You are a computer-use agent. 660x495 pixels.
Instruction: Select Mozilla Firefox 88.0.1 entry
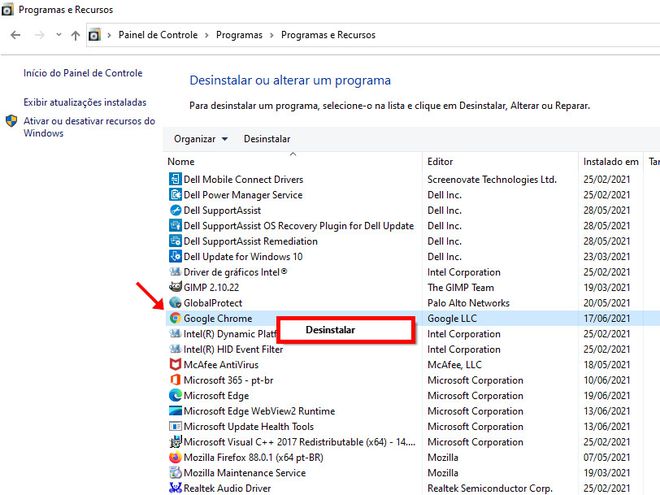[253, 458]
